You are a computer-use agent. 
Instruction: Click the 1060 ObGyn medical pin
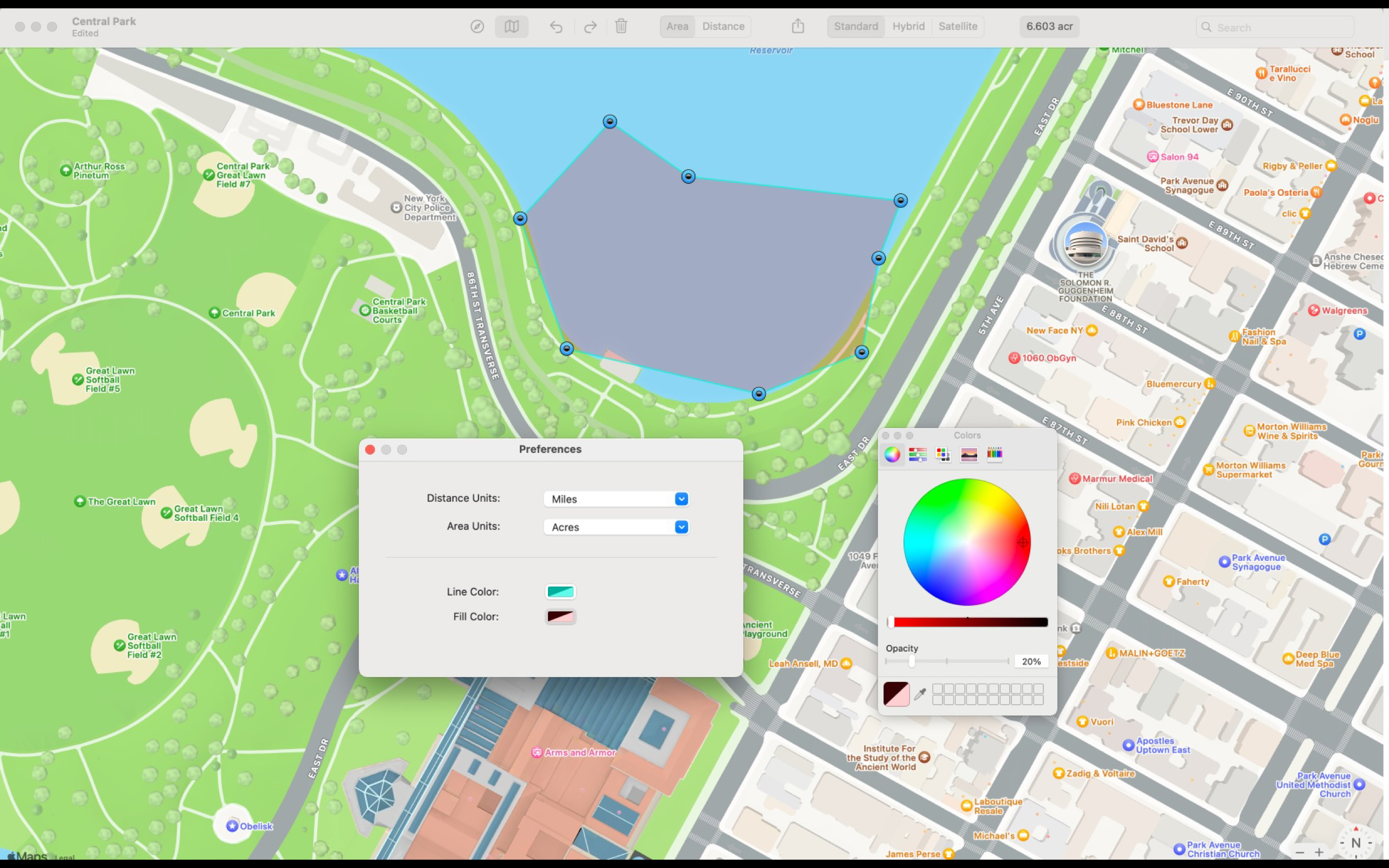tap(1014, 358)
